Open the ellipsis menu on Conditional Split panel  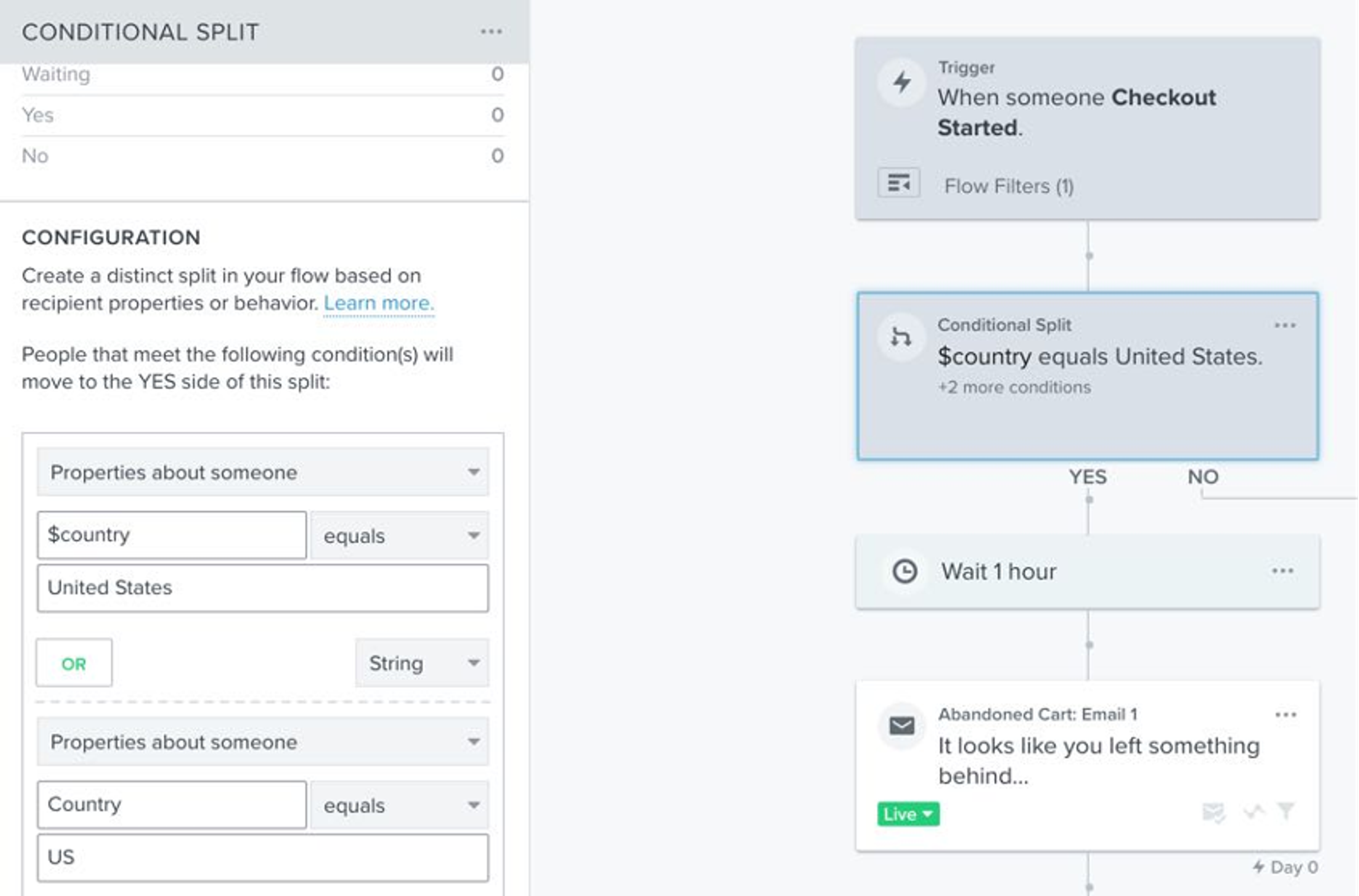click(492, 32)
